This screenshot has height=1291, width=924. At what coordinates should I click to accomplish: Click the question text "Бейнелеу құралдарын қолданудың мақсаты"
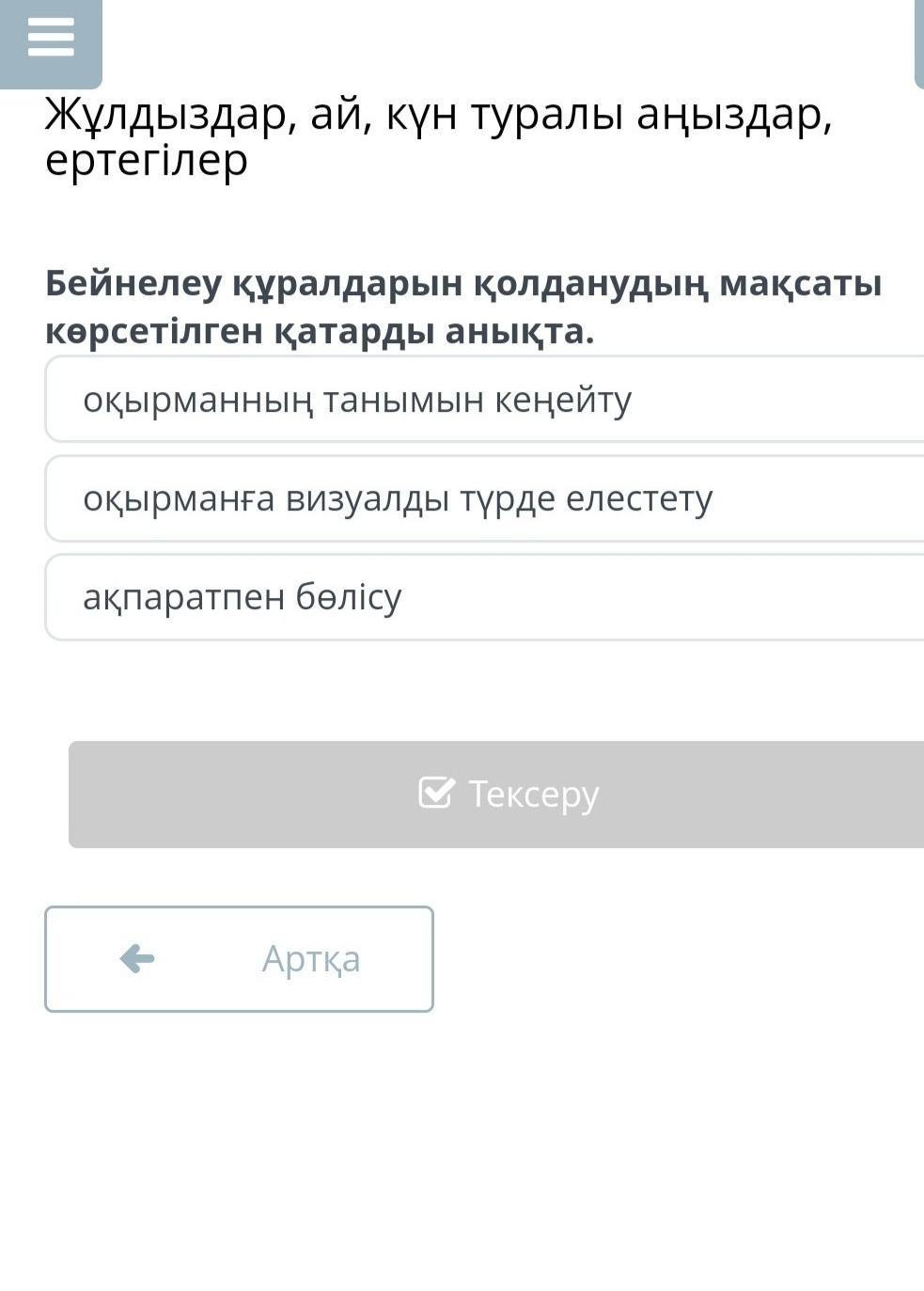click(462, 283)
